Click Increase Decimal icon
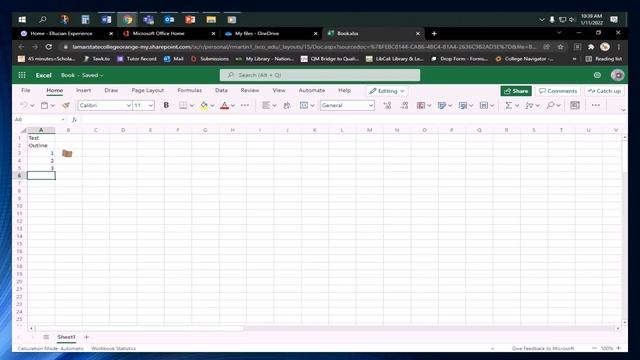 [387, 105]
